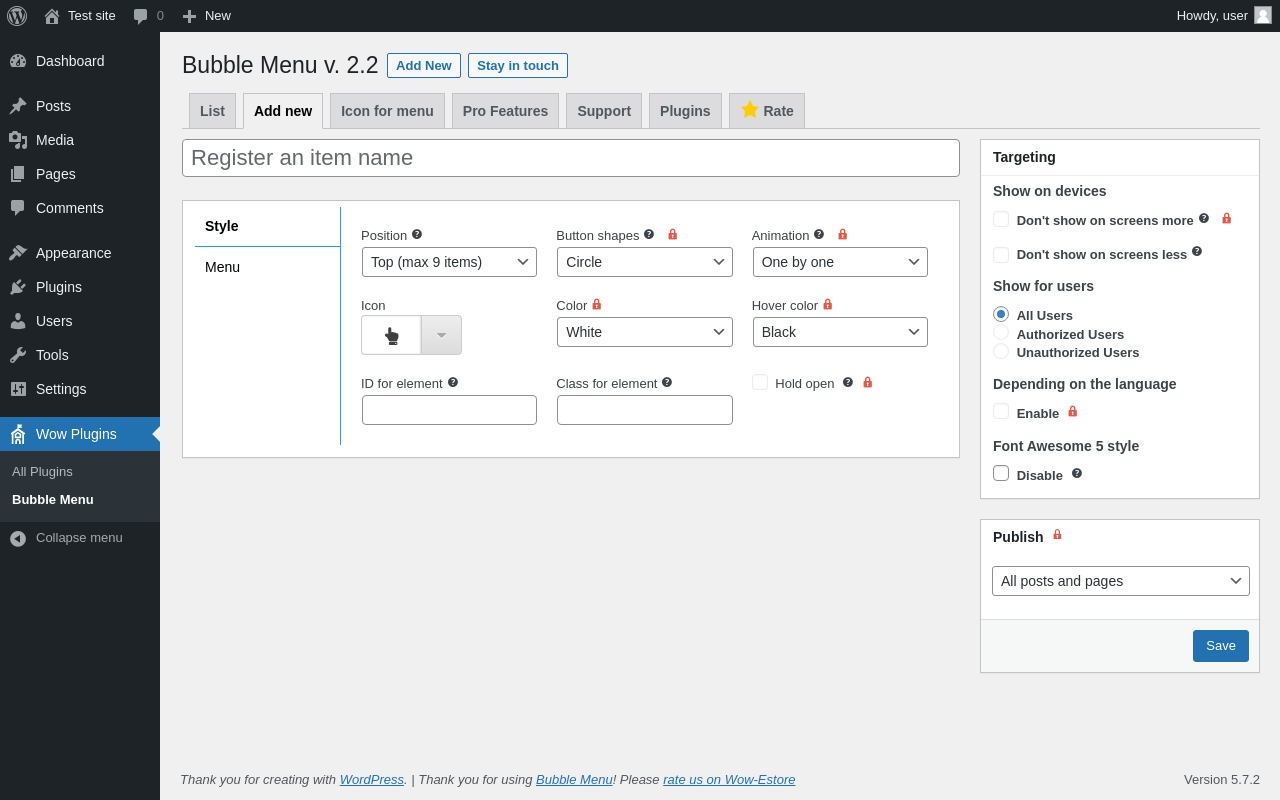Click the Collapse menu arrow icon
Image resolution: width=1280 pixels, height=800 pixels.
pos(18,538)
